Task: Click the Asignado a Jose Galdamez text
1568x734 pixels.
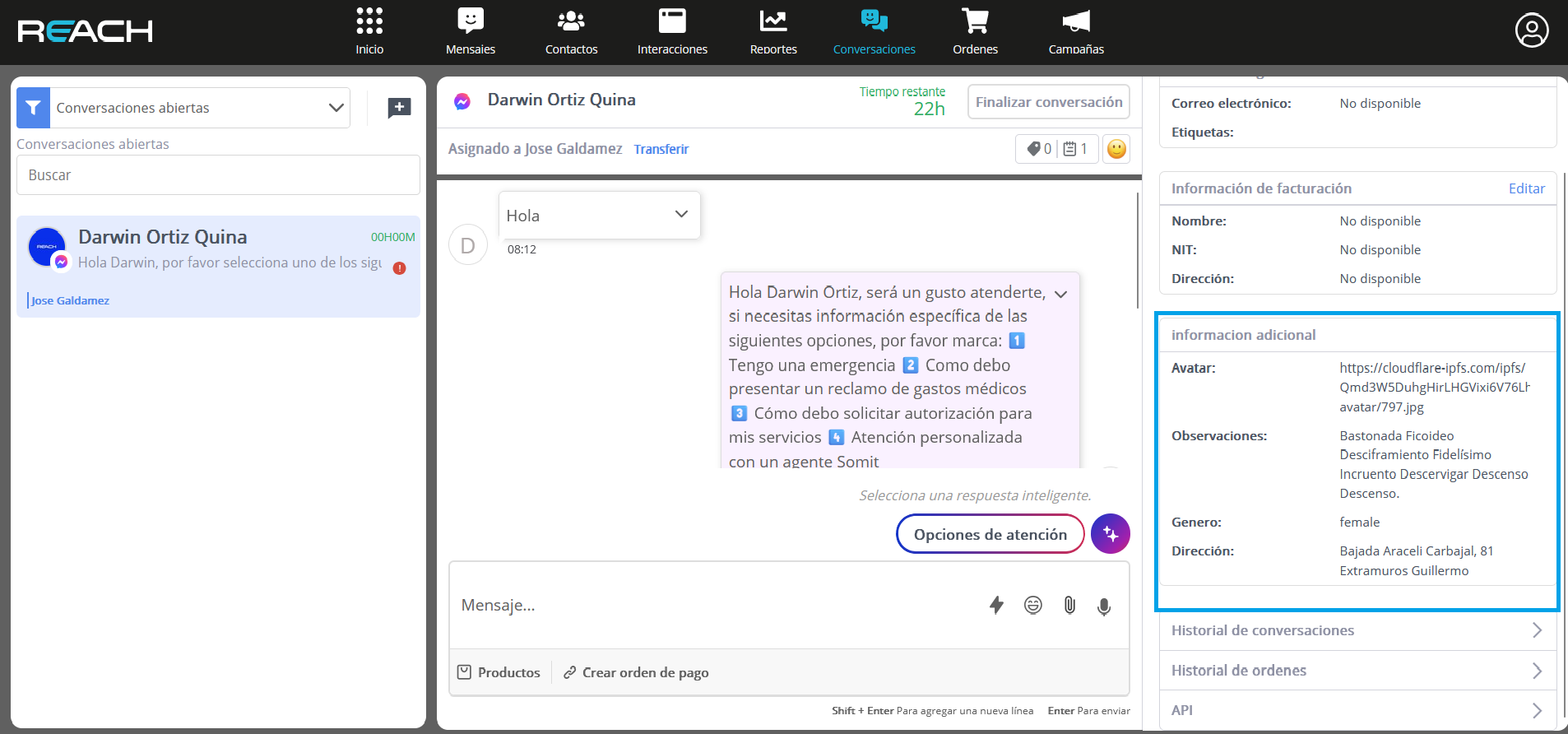Action: click(535, 149)
